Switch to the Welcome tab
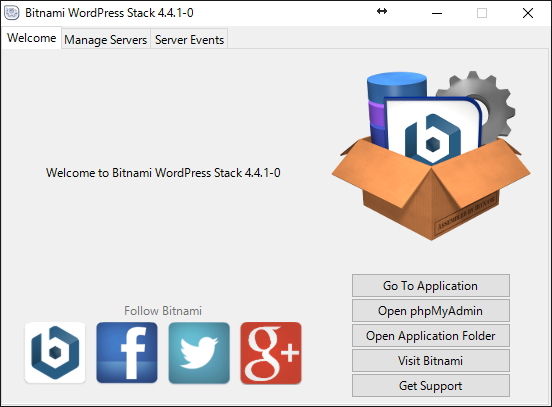This screenshot has height=407, width=552. pyautogui.click(x=31, y=38)
